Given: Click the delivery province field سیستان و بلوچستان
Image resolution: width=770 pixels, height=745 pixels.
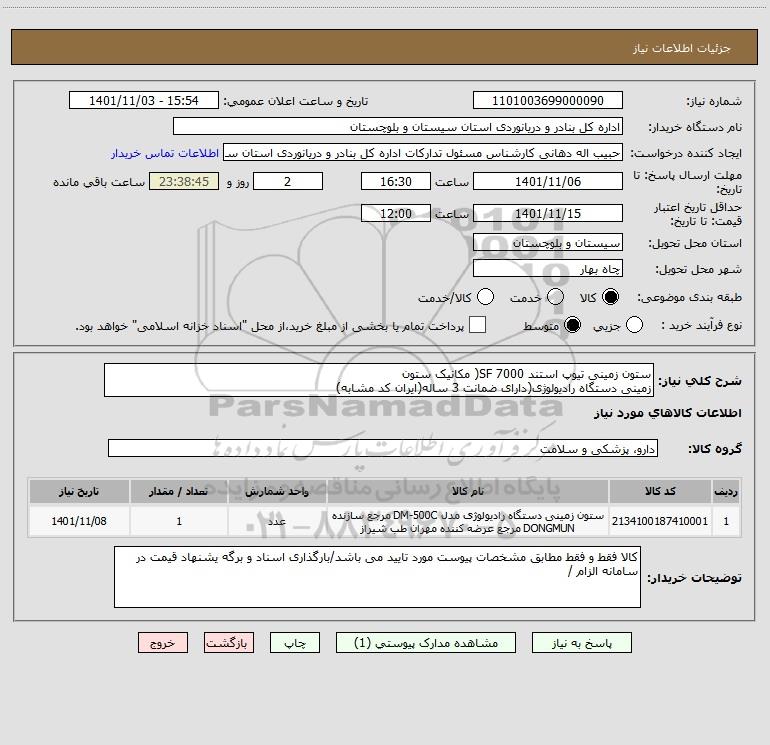Looking at the screenshot, I should (x=548, y=242).
